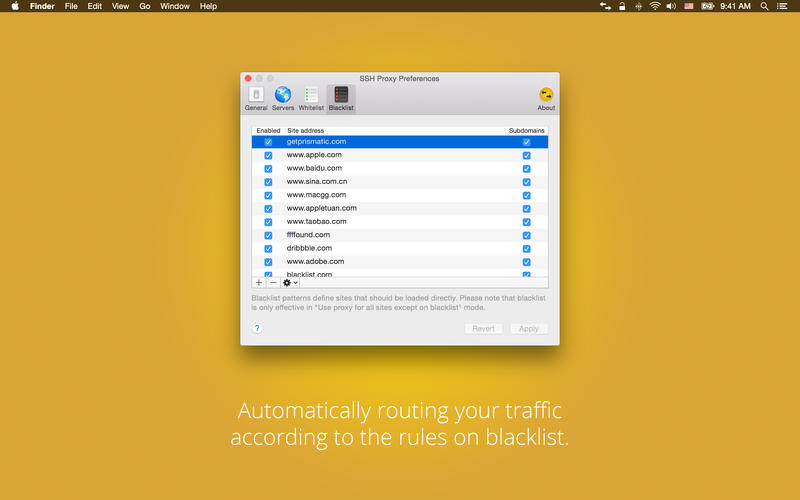
Task: Disable the www.apple.com Enabled checkbox
Action: 268,155
